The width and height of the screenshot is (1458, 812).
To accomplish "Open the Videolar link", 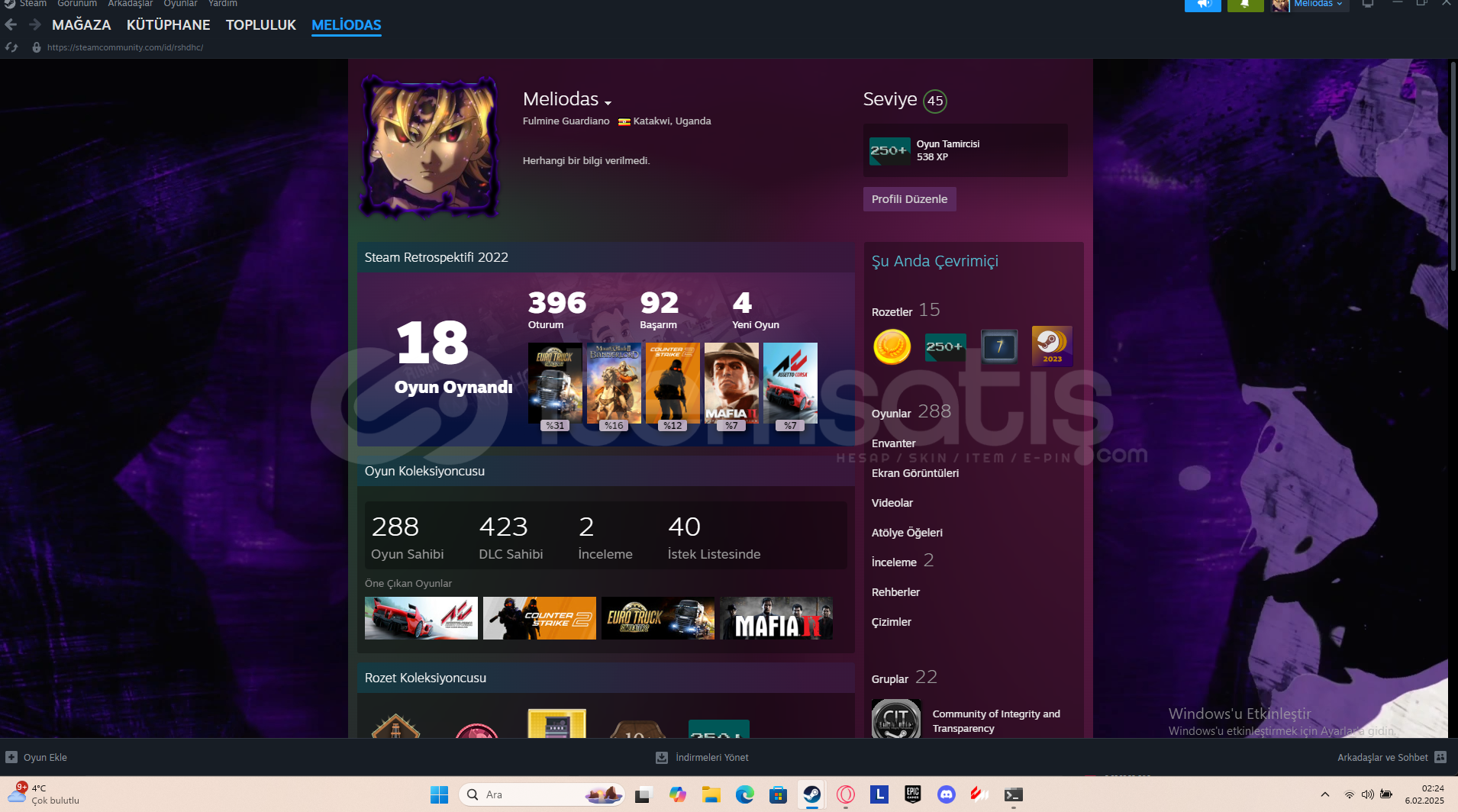I will [892, 503].
